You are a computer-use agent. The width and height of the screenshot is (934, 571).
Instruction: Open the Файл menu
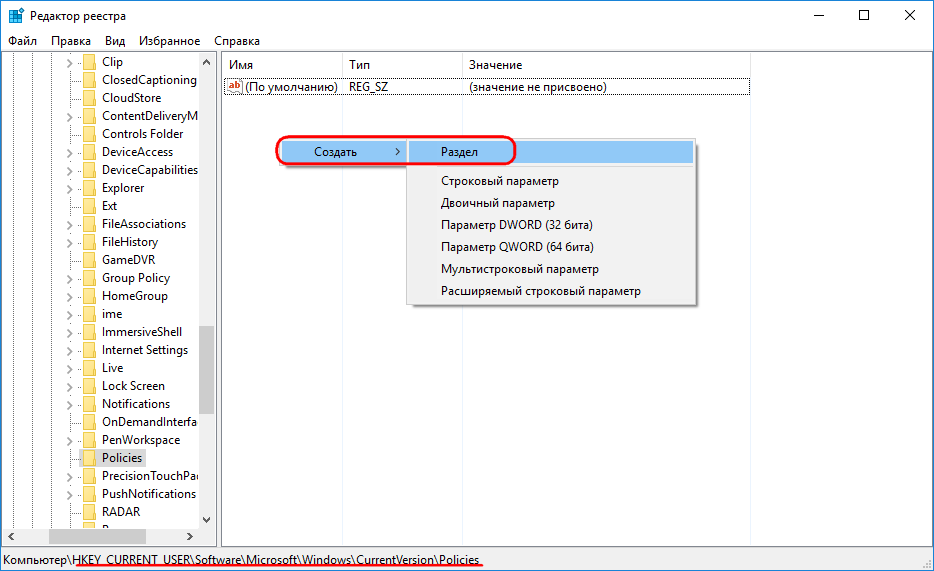coord(23,40)
